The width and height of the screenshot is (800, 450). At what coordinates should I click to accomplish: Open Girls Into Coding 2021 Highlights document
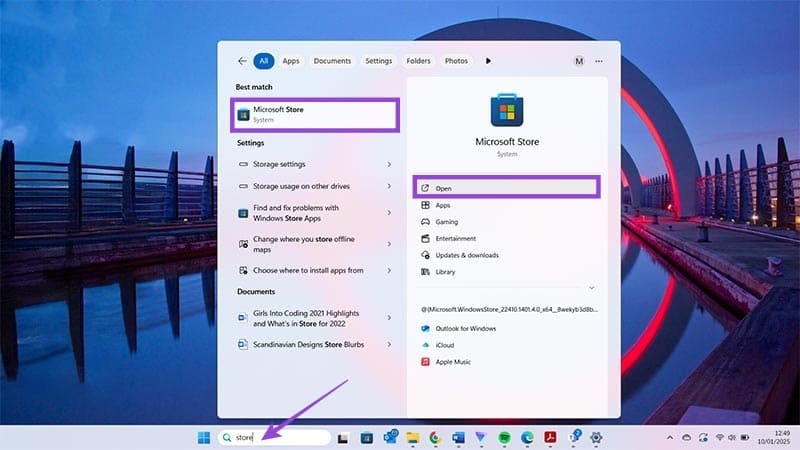tap(306, 318)
